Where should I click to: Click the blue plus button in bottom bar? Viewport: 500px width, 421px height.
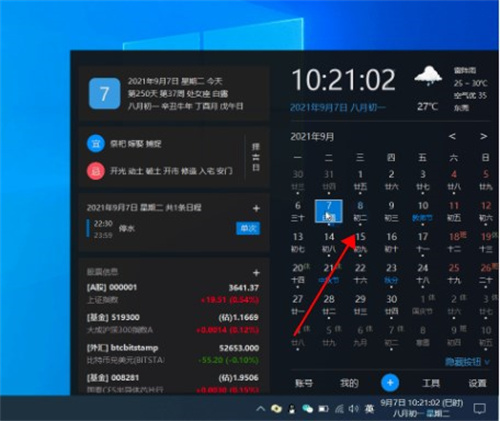(390, 383)
